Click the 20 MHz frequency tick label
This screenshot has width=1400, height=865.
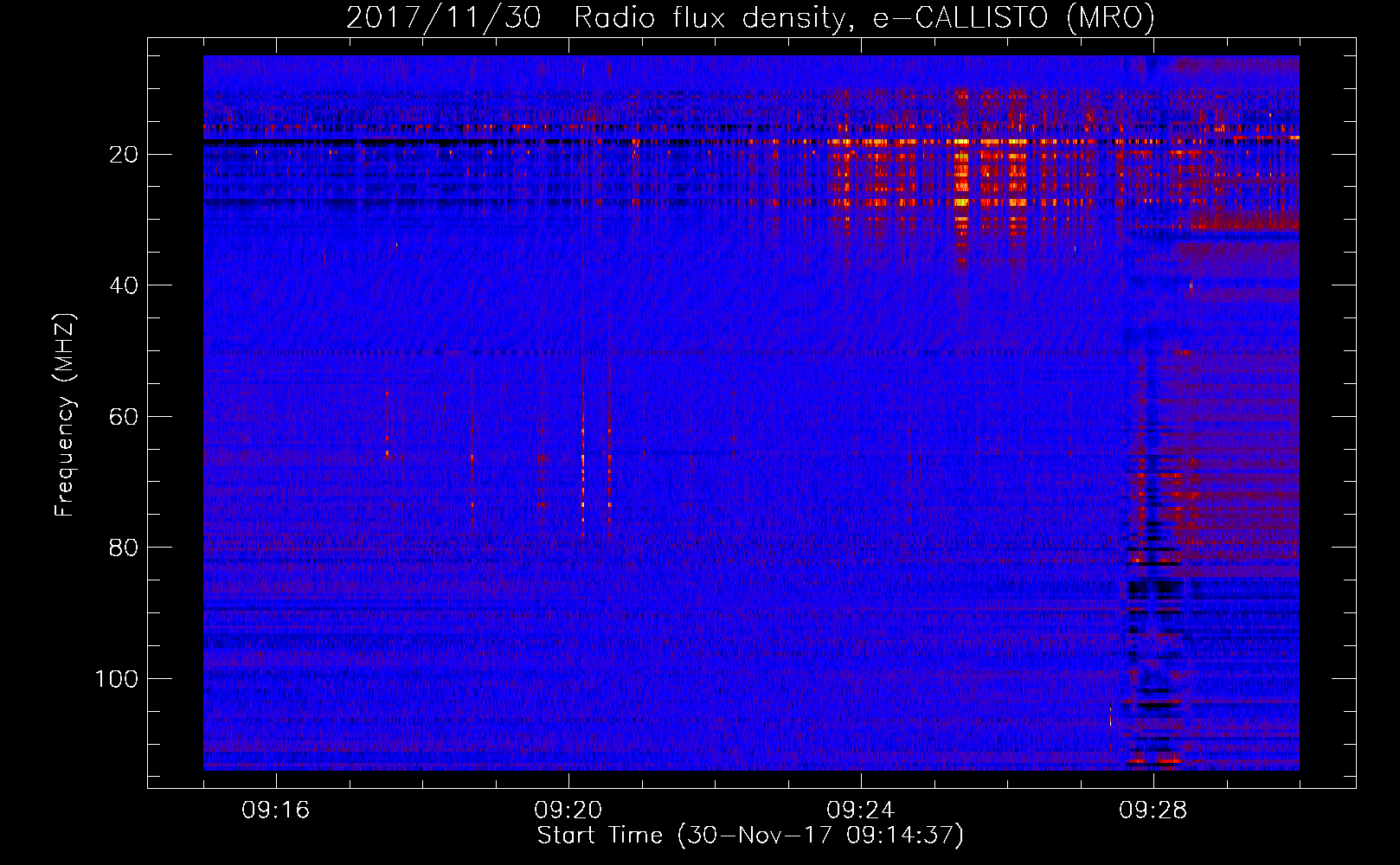tap(124, 155)
